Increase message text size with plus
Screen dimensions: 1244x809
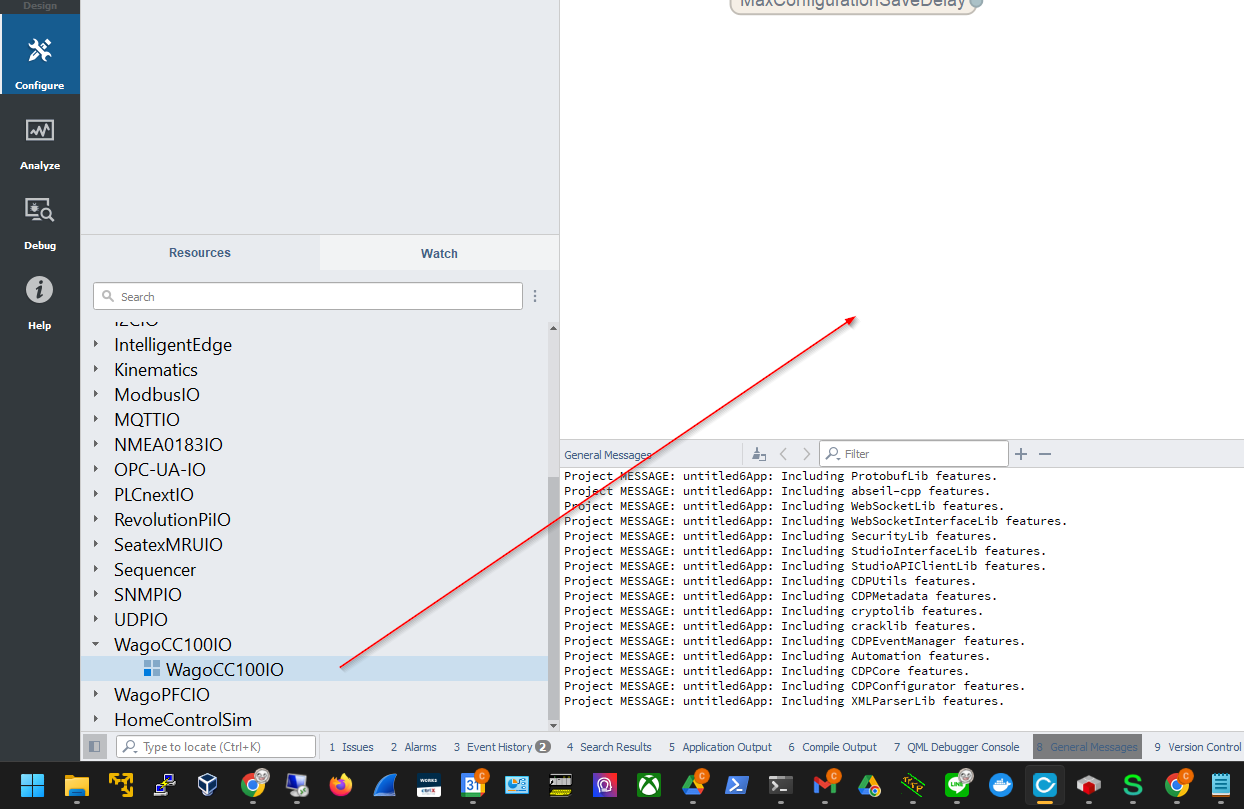click(1021, 454)
